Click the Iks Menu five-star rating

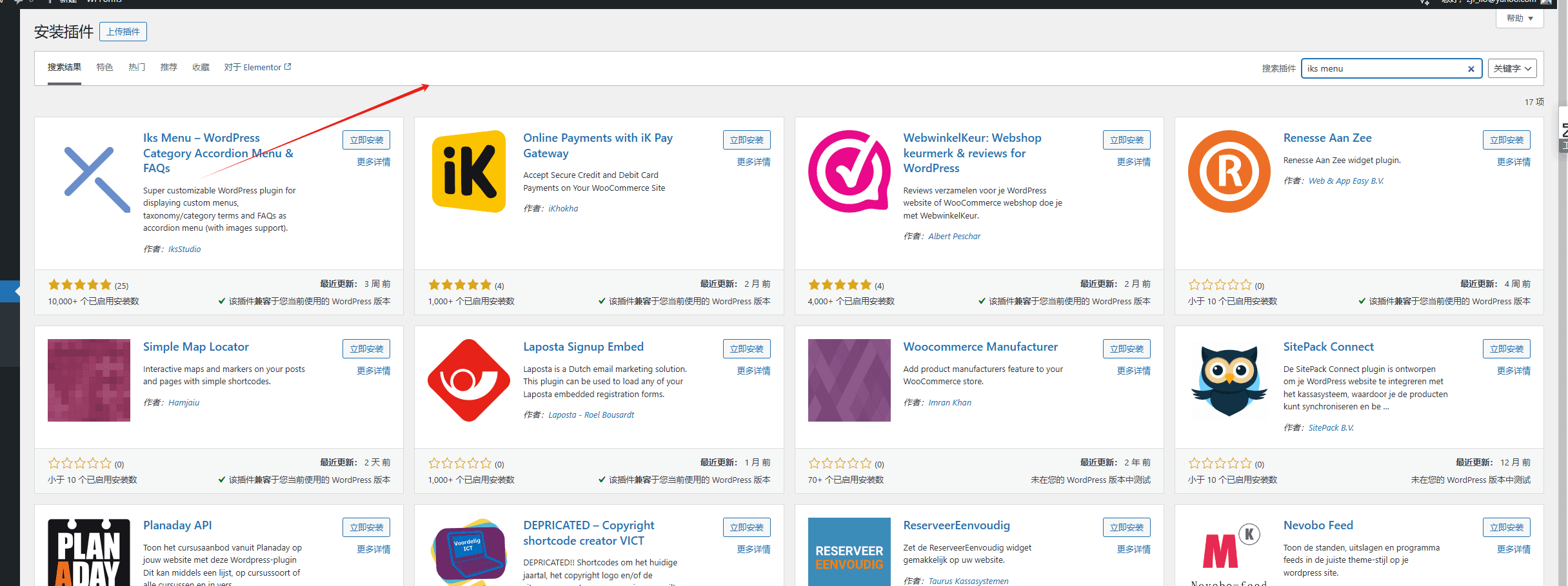pyautogui.click(x=80, y=285)
